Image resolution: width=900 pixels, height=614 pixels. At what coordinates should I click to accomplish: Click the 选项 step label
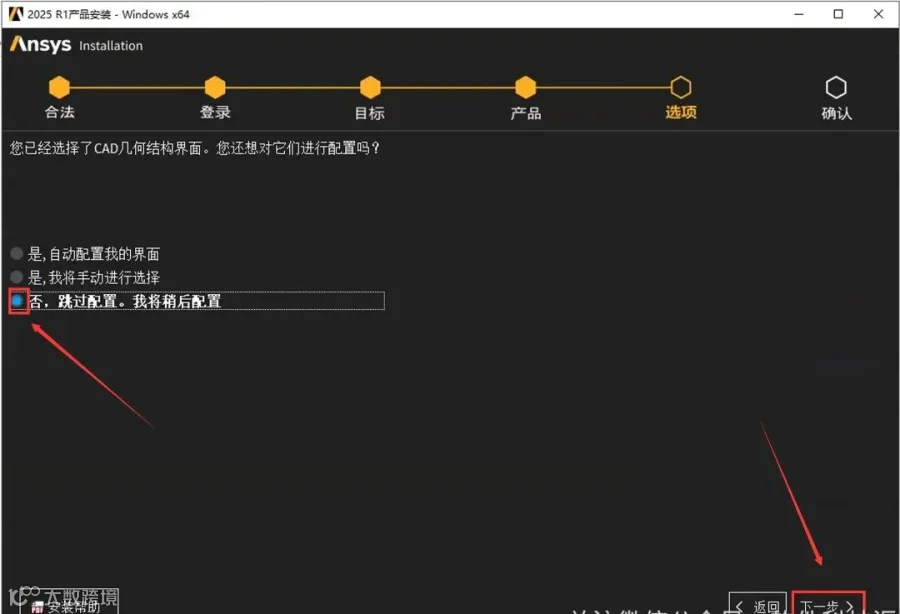[x=681, y=112]
